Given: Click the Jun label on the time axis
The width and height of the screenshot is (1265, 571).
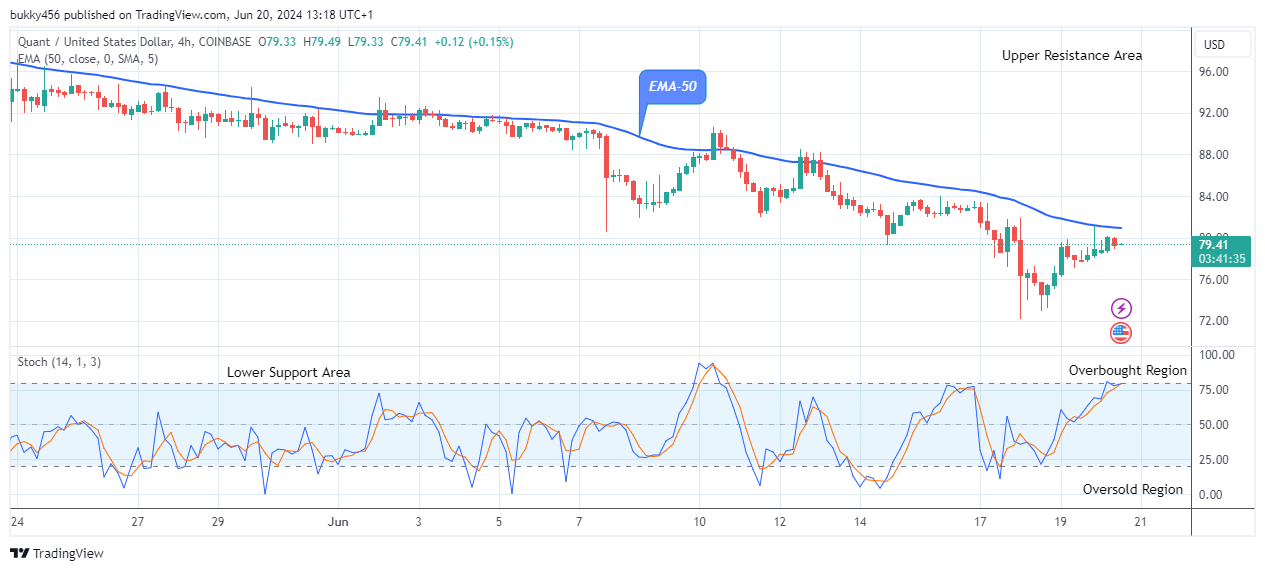Looking at the screenshot, I should coord(339,521).
